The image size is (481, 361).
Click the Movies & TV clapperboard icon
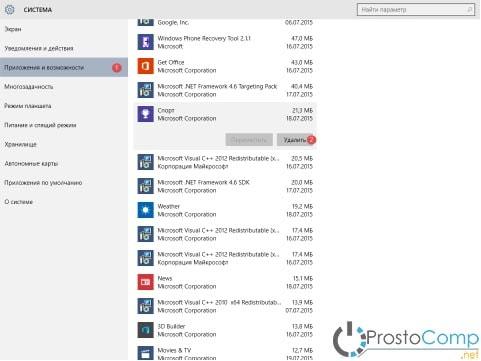click(145, 353)
